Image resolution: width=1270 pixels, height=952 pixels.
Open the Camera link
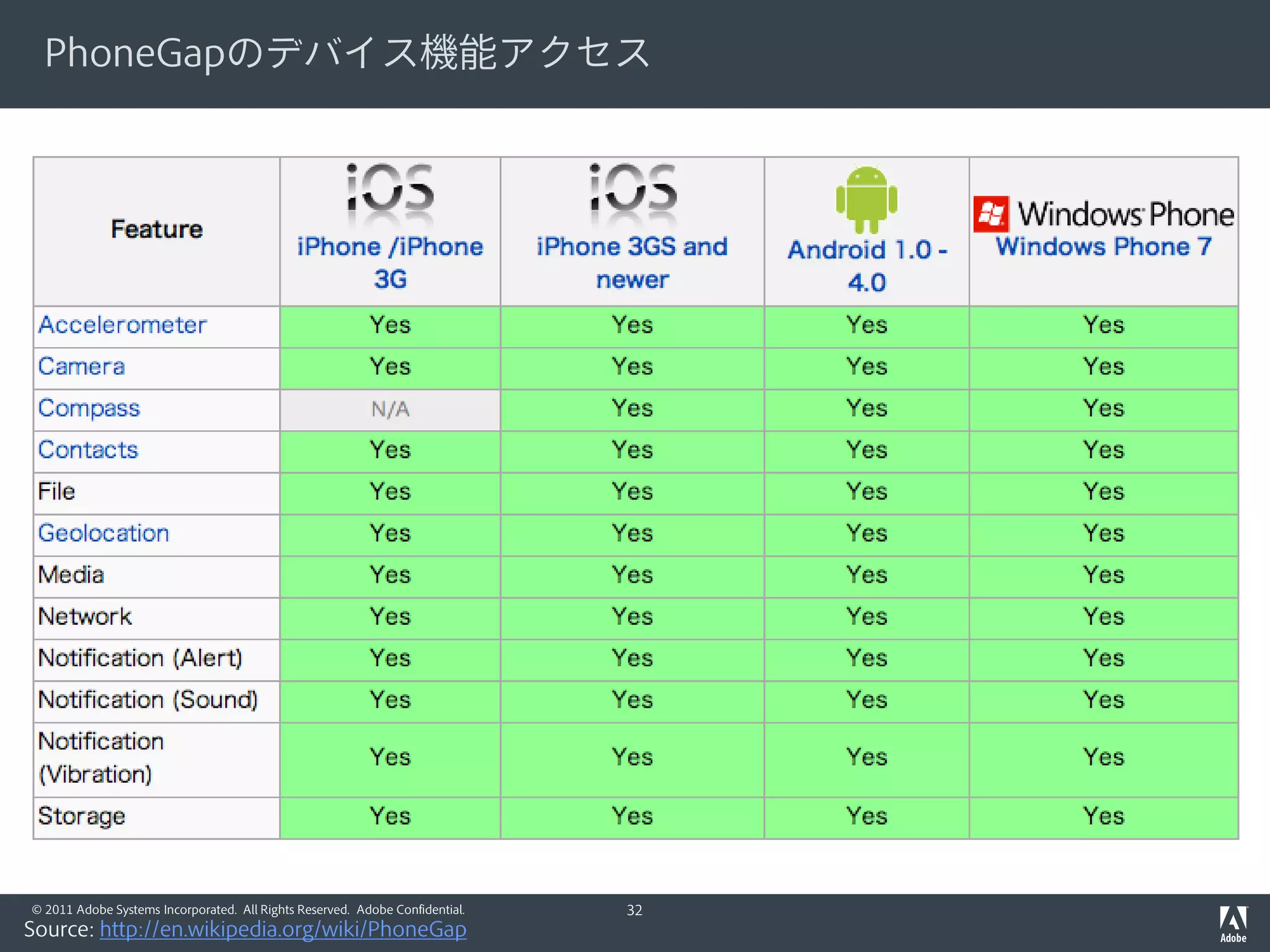click(81, 367)
